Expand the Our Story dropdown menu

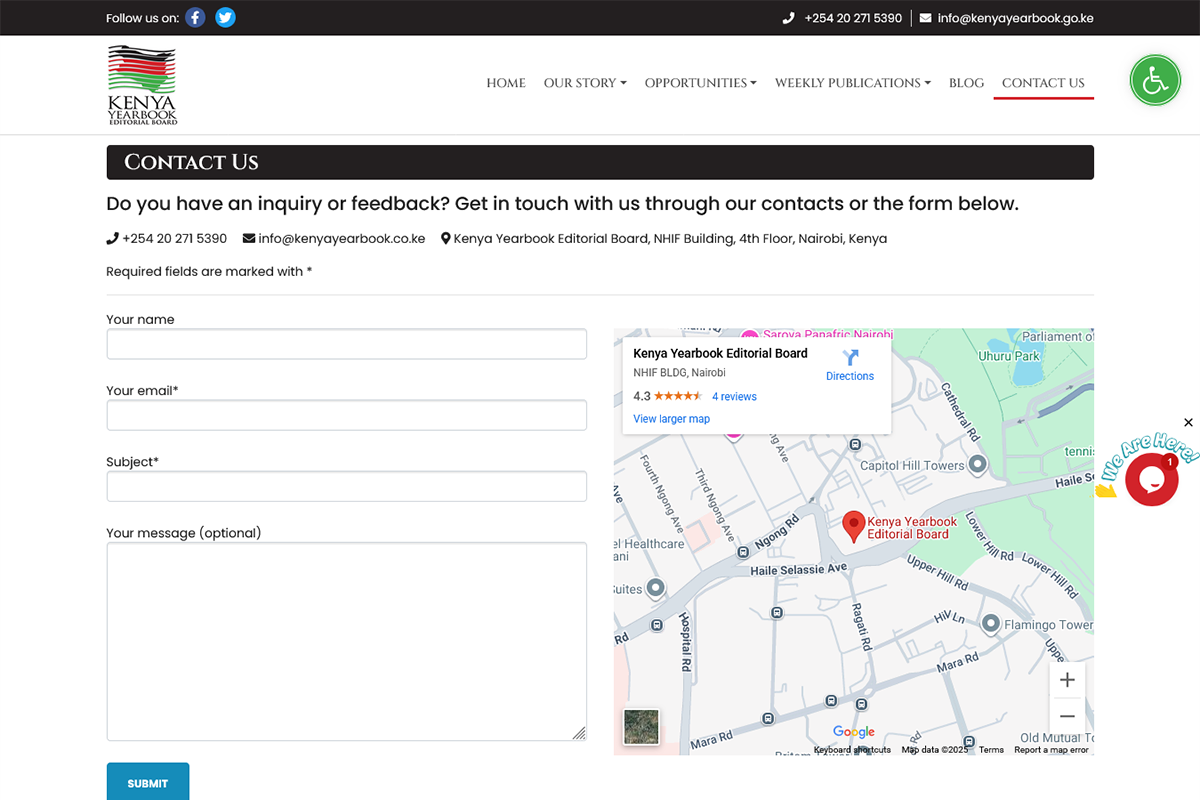[x=585, y=83]
